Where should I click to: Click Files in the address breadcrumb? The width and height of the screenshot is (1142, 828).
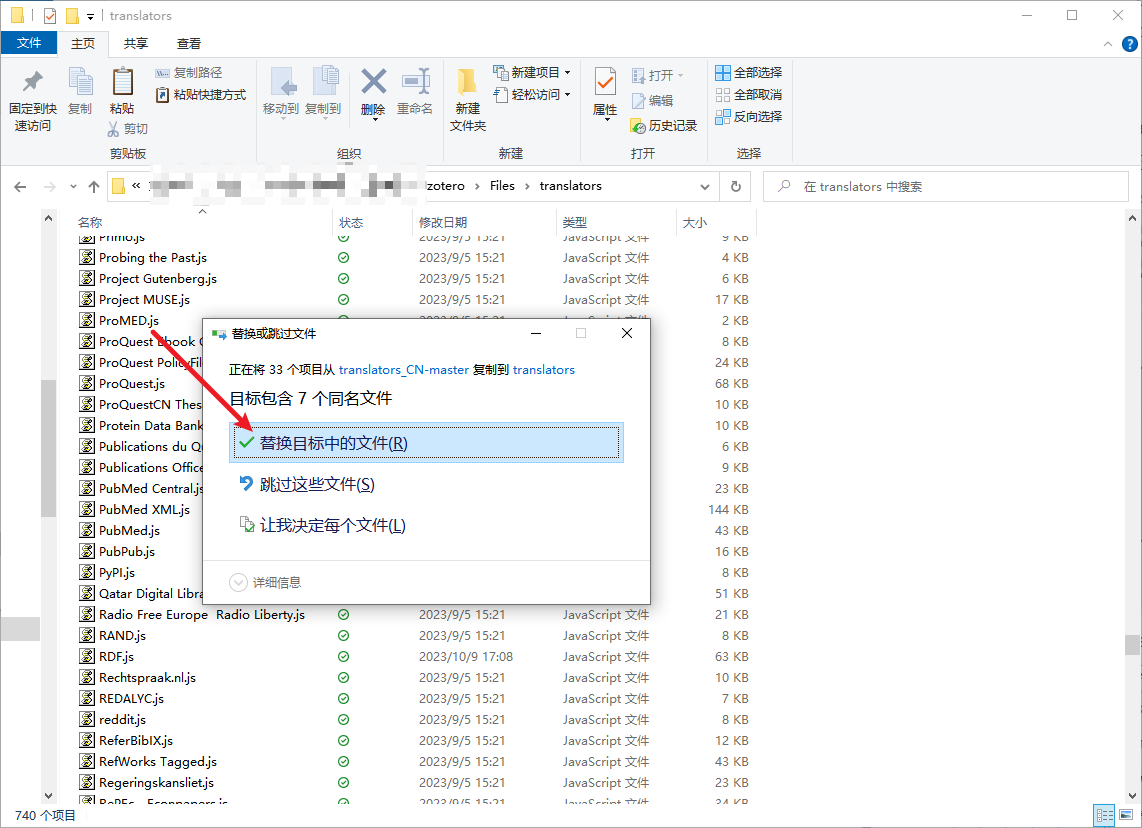(x=502, y=186)
